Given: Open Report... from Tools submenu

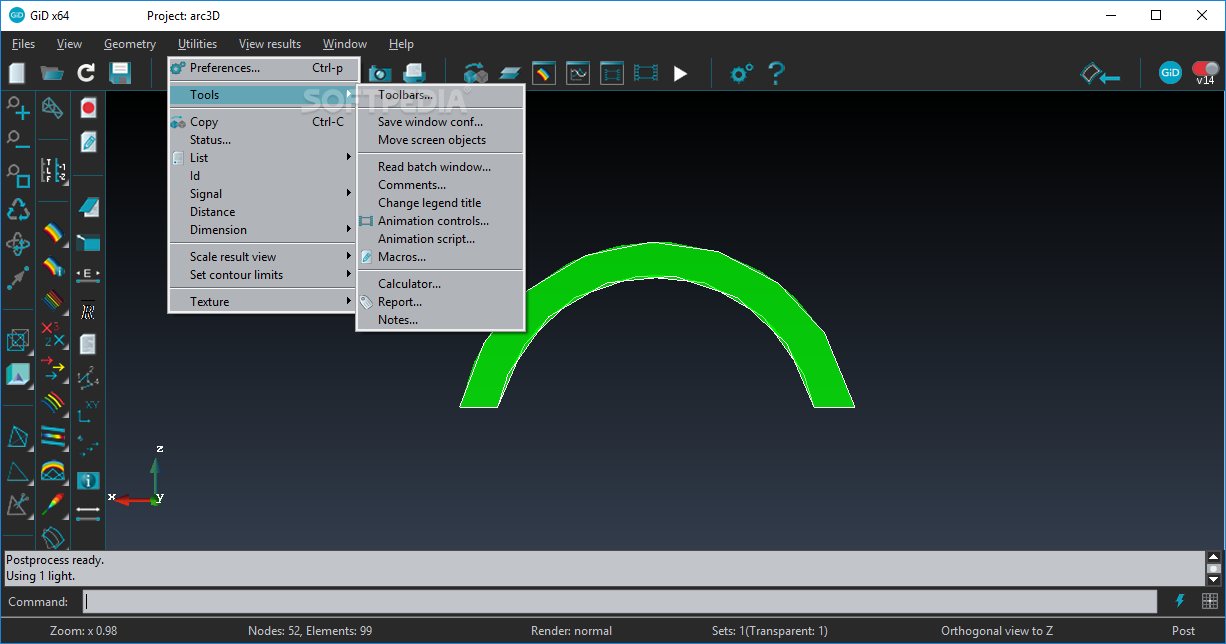Looking at the screenshot, I should click(x=440, y=302).
